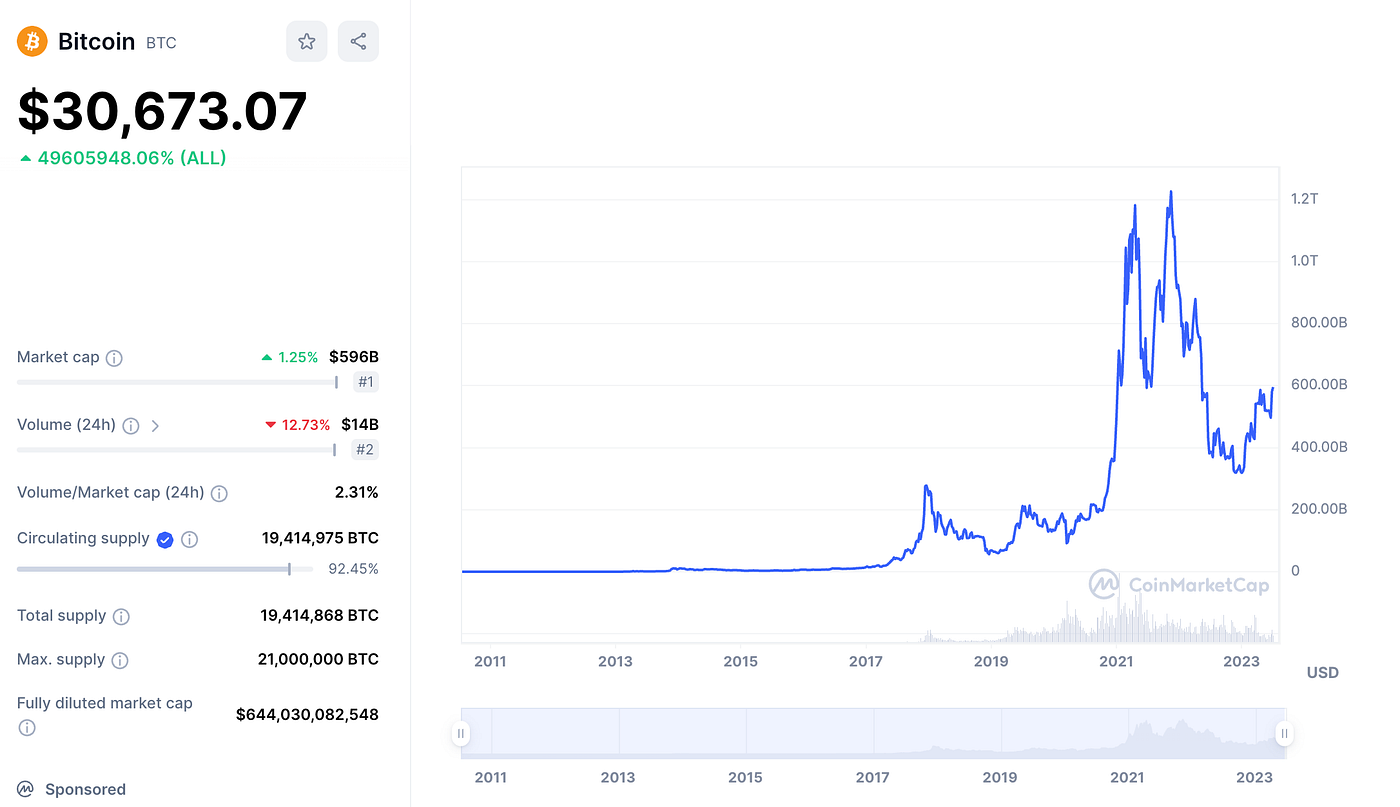Image resolution: width=1400 pixels, height=807 pixels.
Task: Open the share icon button
Action: click(x=358, y=42)
